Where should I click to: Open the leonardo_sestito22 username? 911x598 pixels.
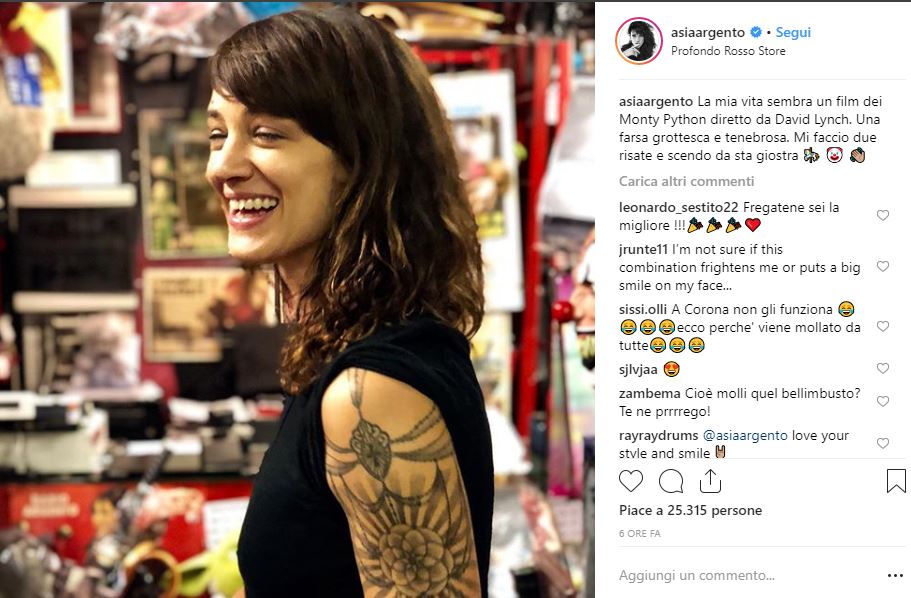tap(678, 207)
